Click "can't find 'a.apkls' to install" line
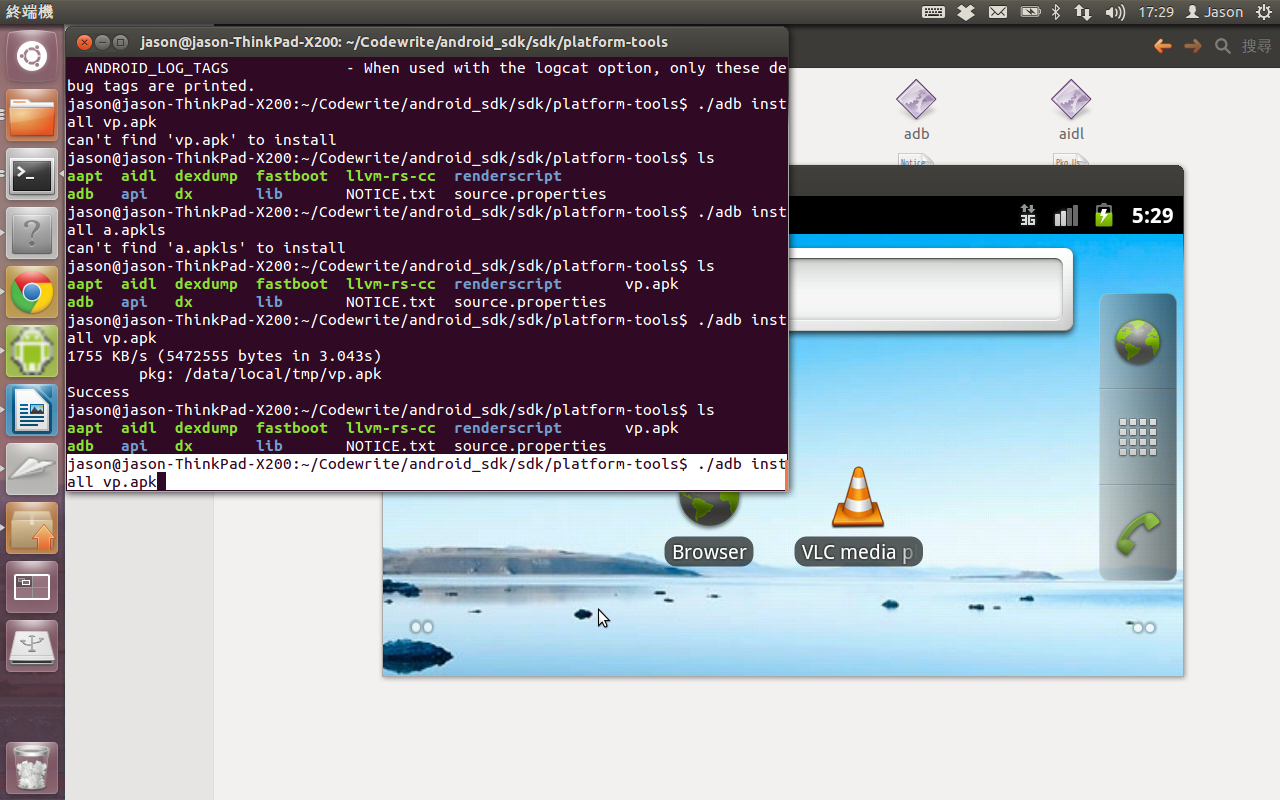This screenshot has height=800, width=1280. click(206, 248)
